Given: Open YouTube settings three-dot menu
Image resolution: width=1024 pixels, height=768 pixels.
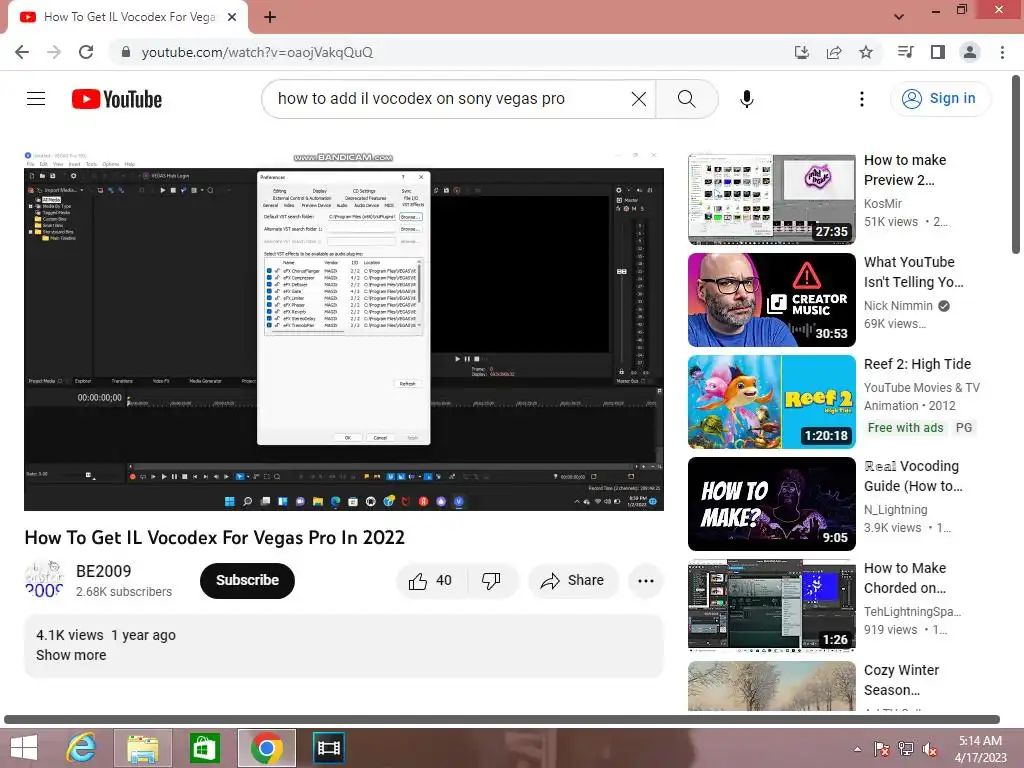Looking at the screenshot, I should coord(861,99).
